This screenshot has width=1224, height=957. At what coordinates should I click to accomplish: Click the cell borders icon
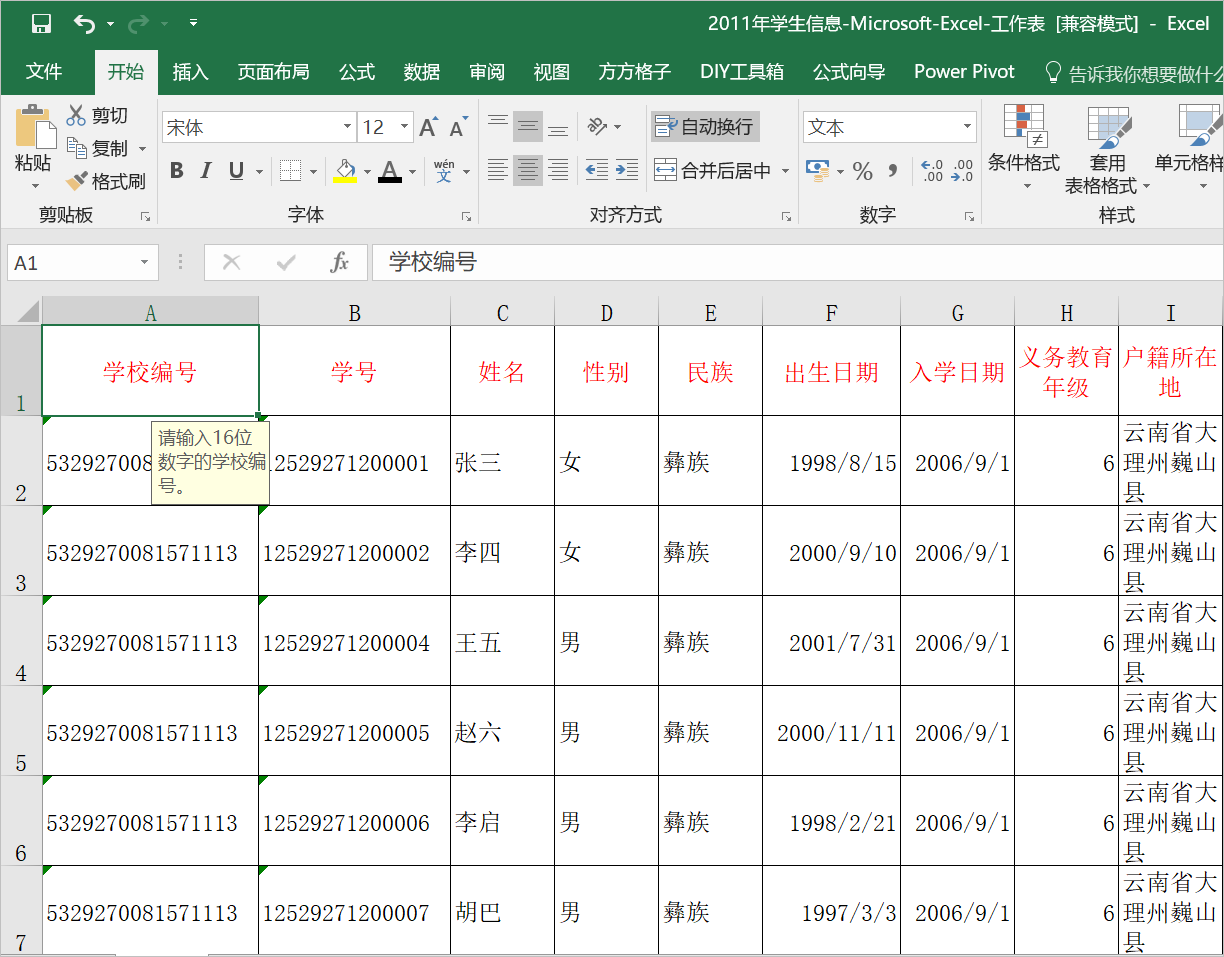290,171
